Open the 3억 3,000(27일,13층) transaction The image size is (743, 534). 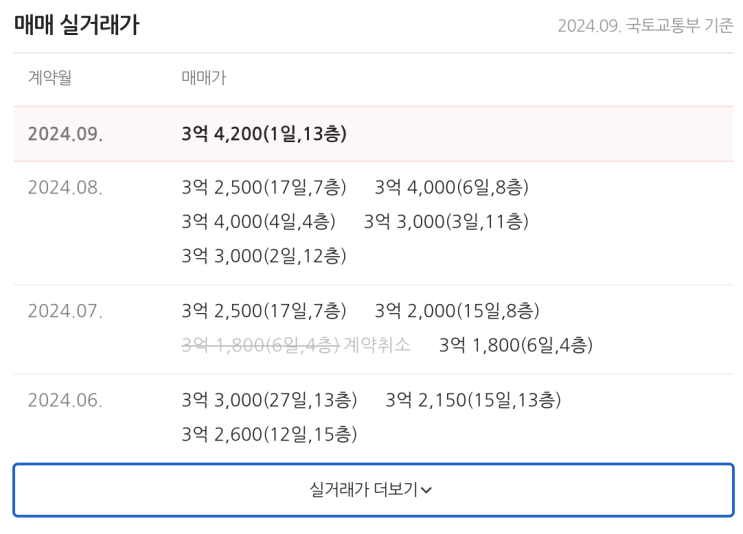pyautogui.click(x=269, y=401)
